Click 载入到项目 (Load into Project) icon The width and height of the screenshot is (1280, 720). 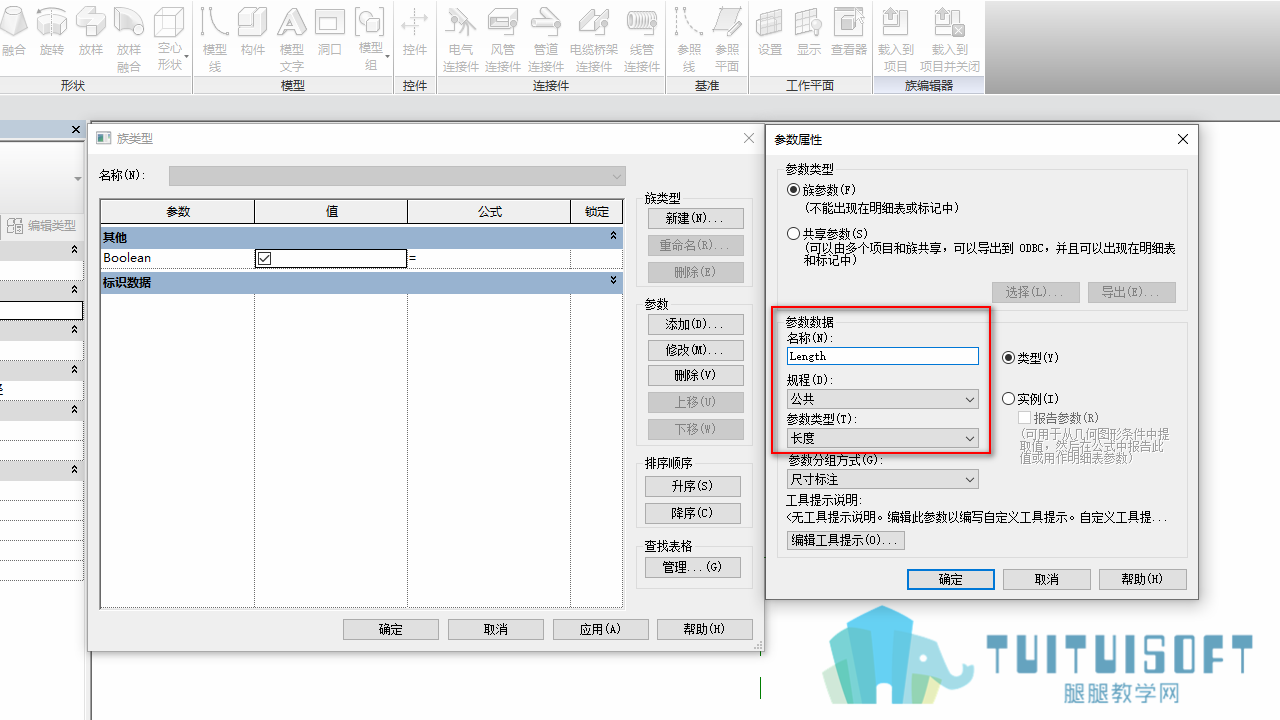point(896,39)
